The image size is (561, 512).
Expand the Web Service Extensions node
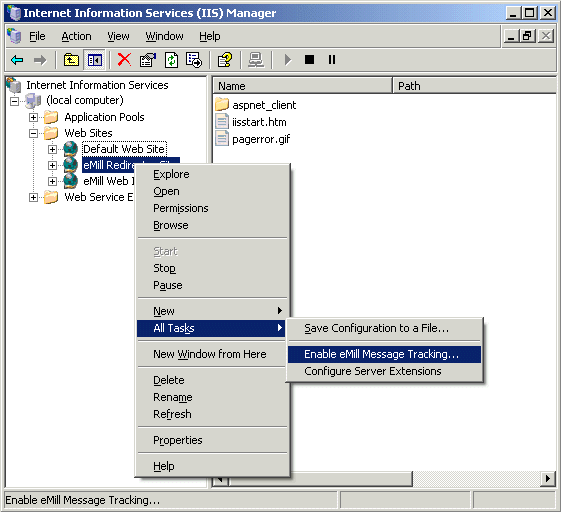pos(33,198)
